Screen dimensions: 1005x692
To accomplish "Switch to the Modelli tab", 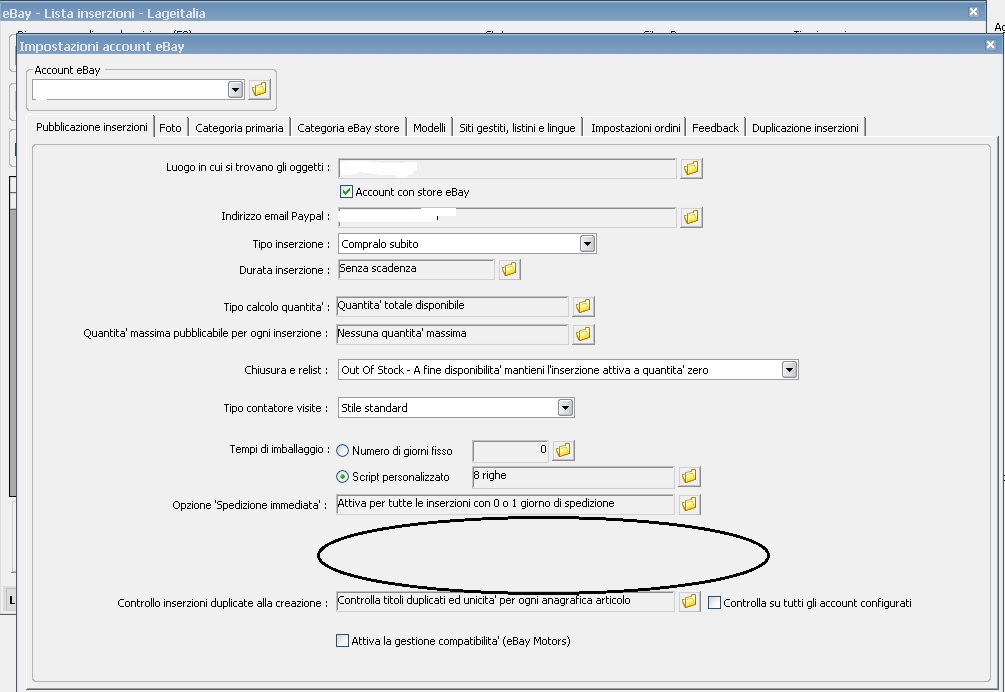I will pos(429,128).
